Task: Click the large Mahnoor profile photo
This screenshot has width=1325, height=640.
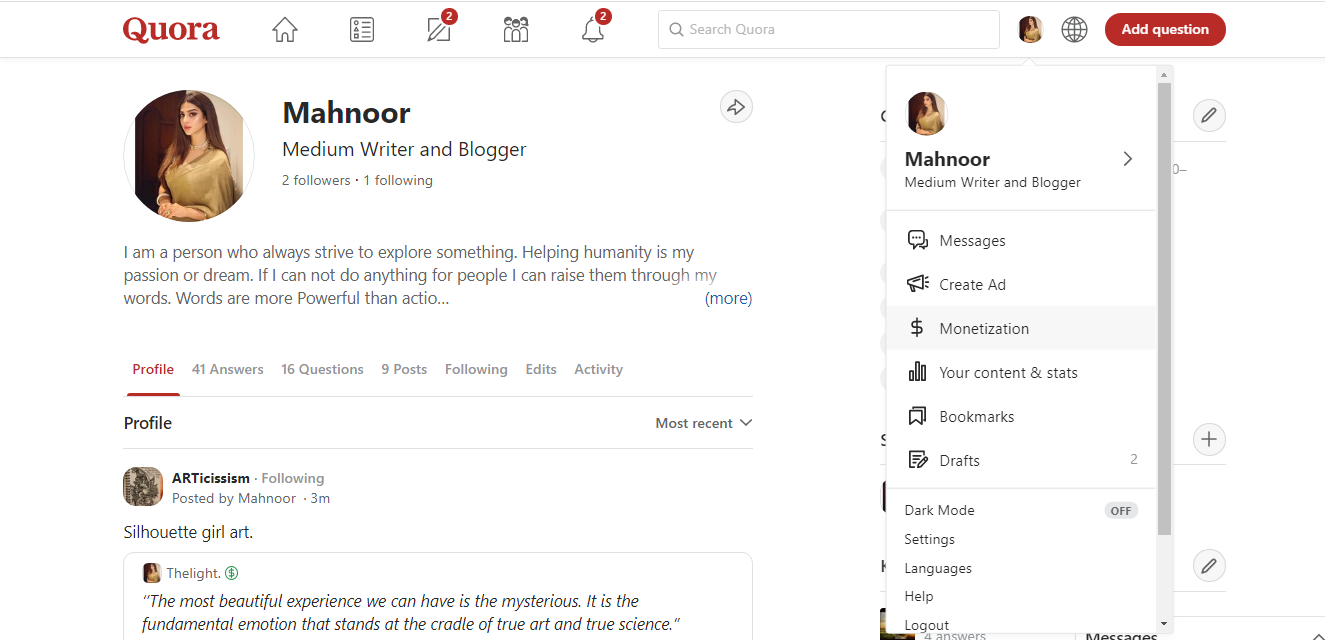Action: (189, 156)
